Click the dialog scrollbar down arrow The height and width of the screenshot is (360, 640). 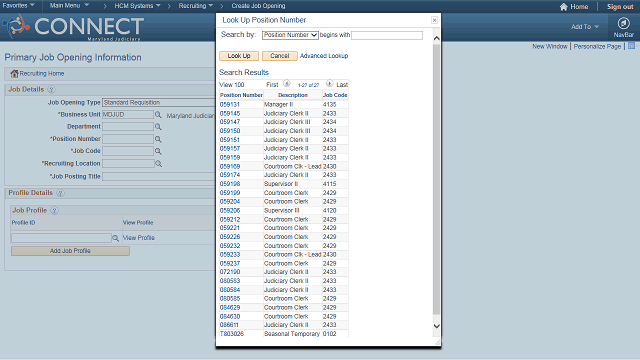coord(436,326)
